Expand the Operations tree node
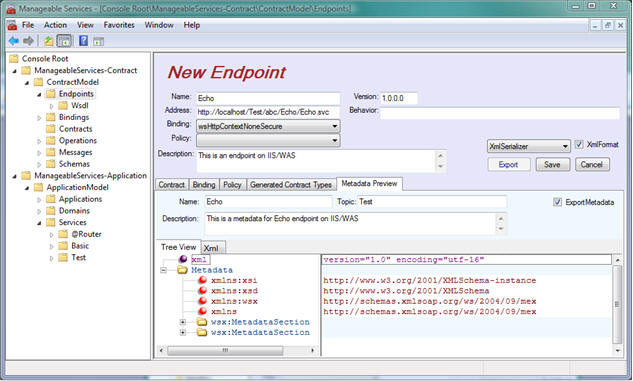Viewport: 633px width, 381px height. (39, 141)
